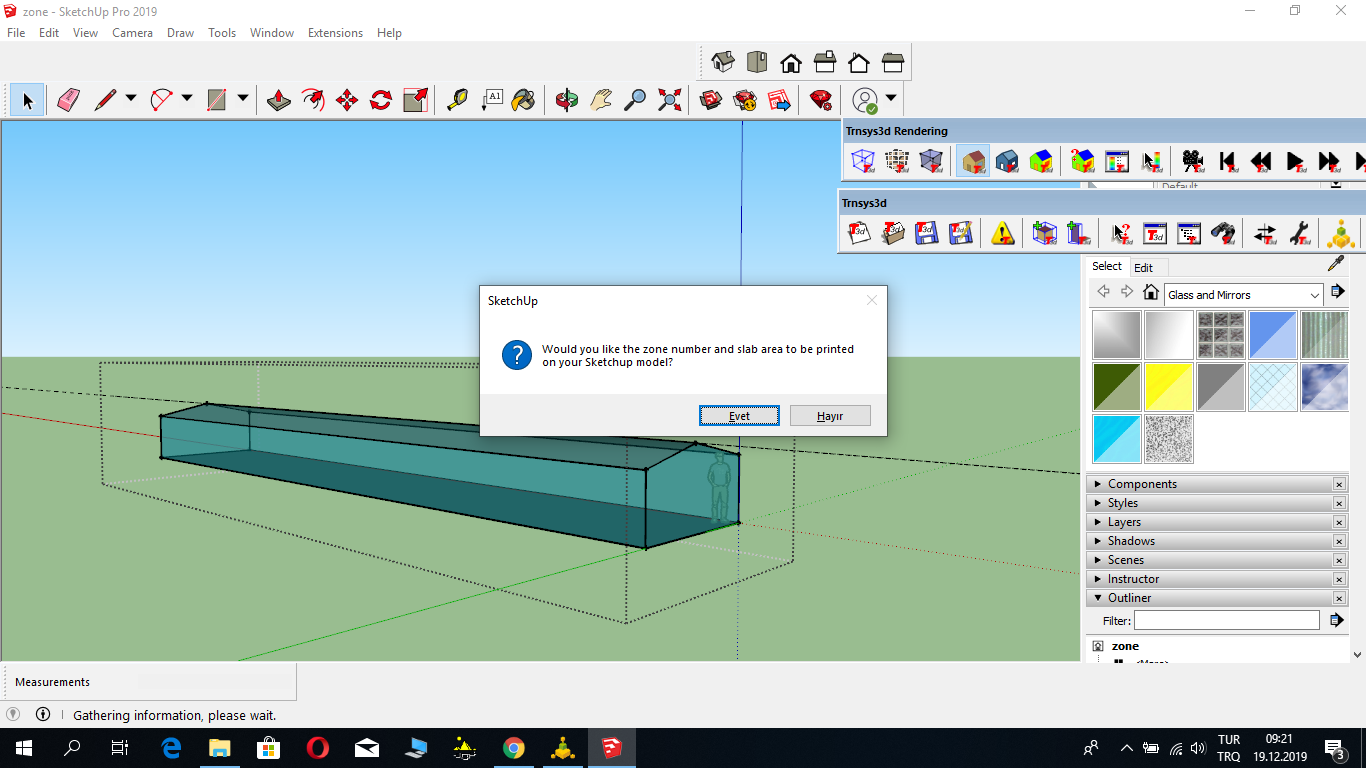Pick the dark green glass swatch
Image resolution: width=1366 pixels, height=768 pixels.
pos(1117,387)
